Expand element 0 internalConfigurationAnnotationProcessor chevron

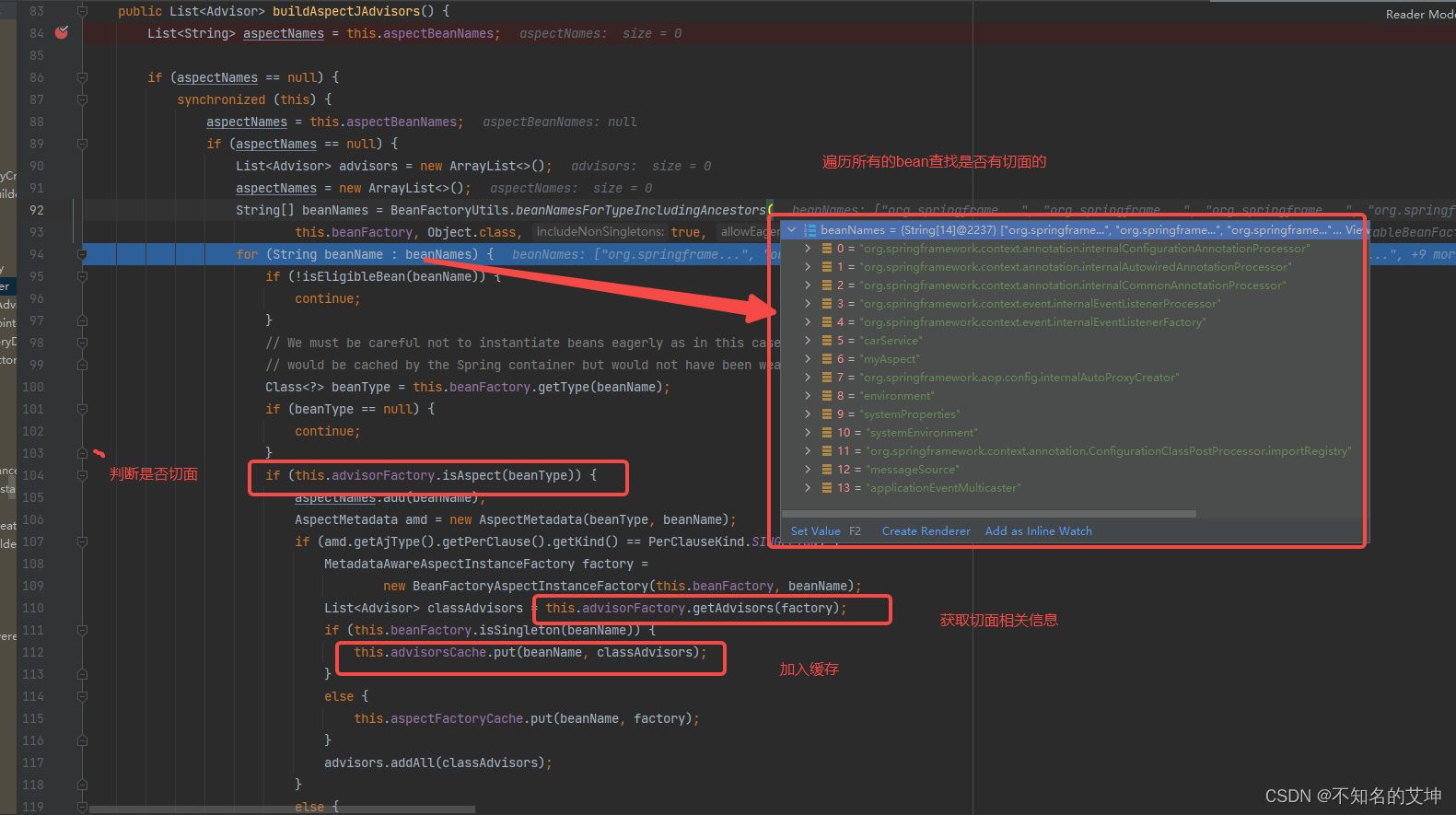coord(808,249)
